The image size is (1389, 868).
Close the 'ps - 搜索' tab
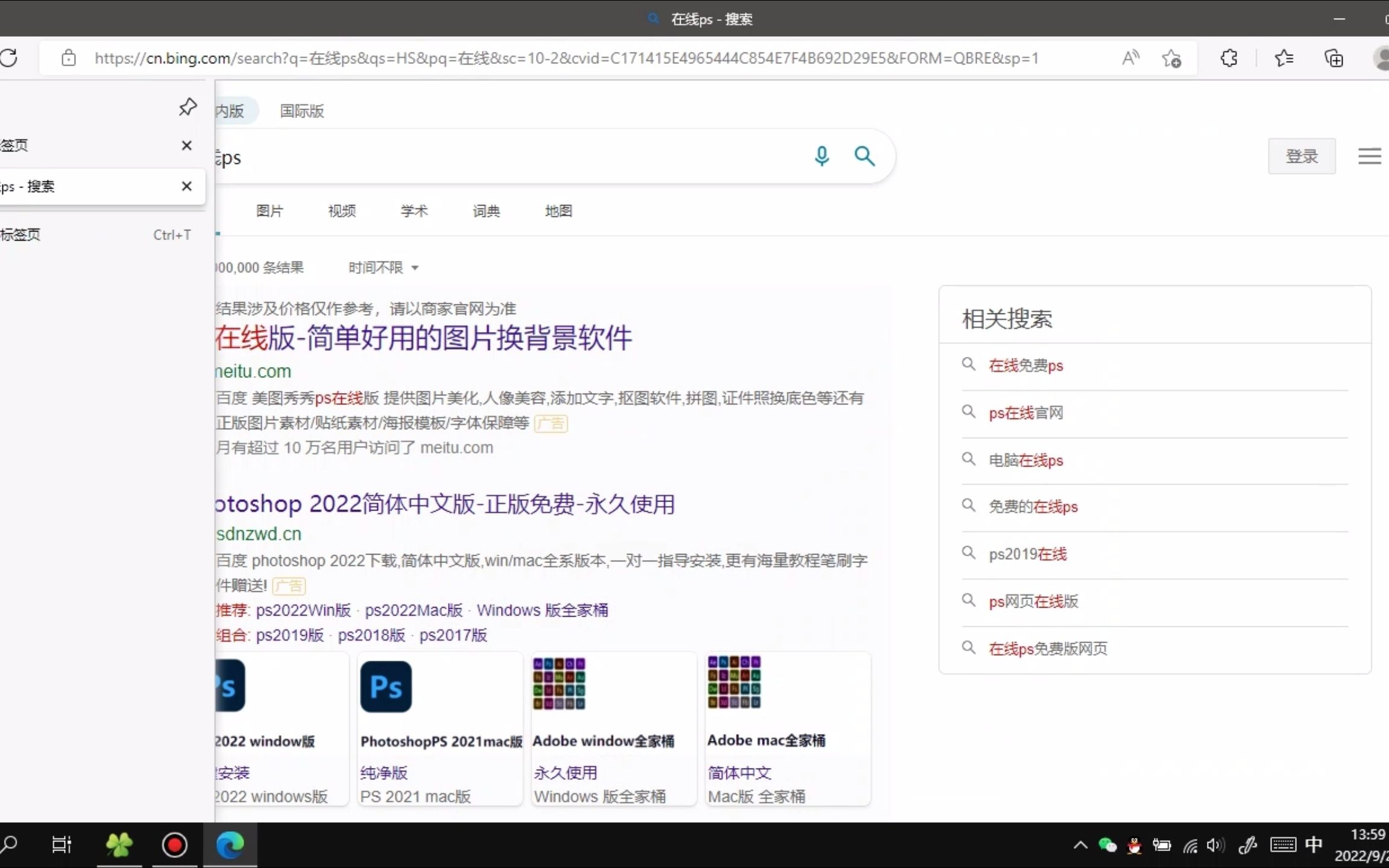[186, 186]
